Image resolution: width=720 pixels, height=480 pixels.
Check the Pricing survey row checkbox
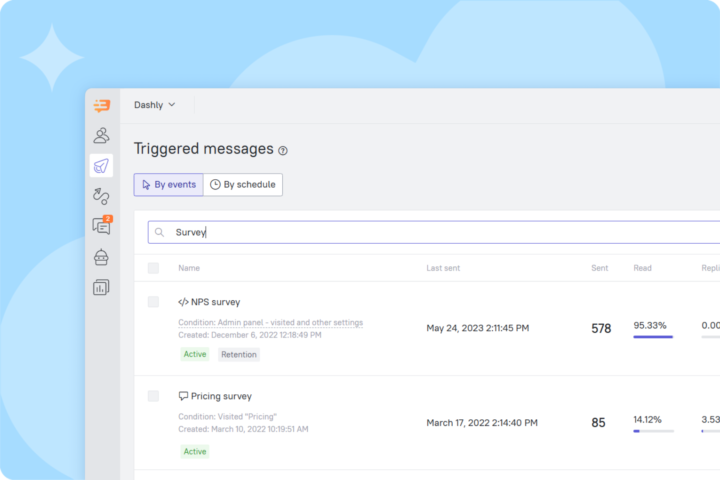(x=153, y=396)
